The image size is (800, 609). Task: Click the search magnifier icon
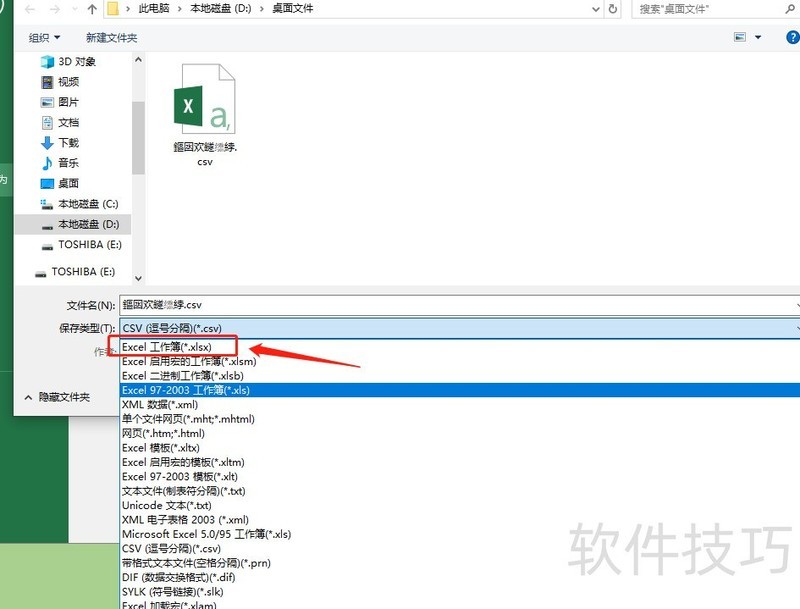pos(790,9)
